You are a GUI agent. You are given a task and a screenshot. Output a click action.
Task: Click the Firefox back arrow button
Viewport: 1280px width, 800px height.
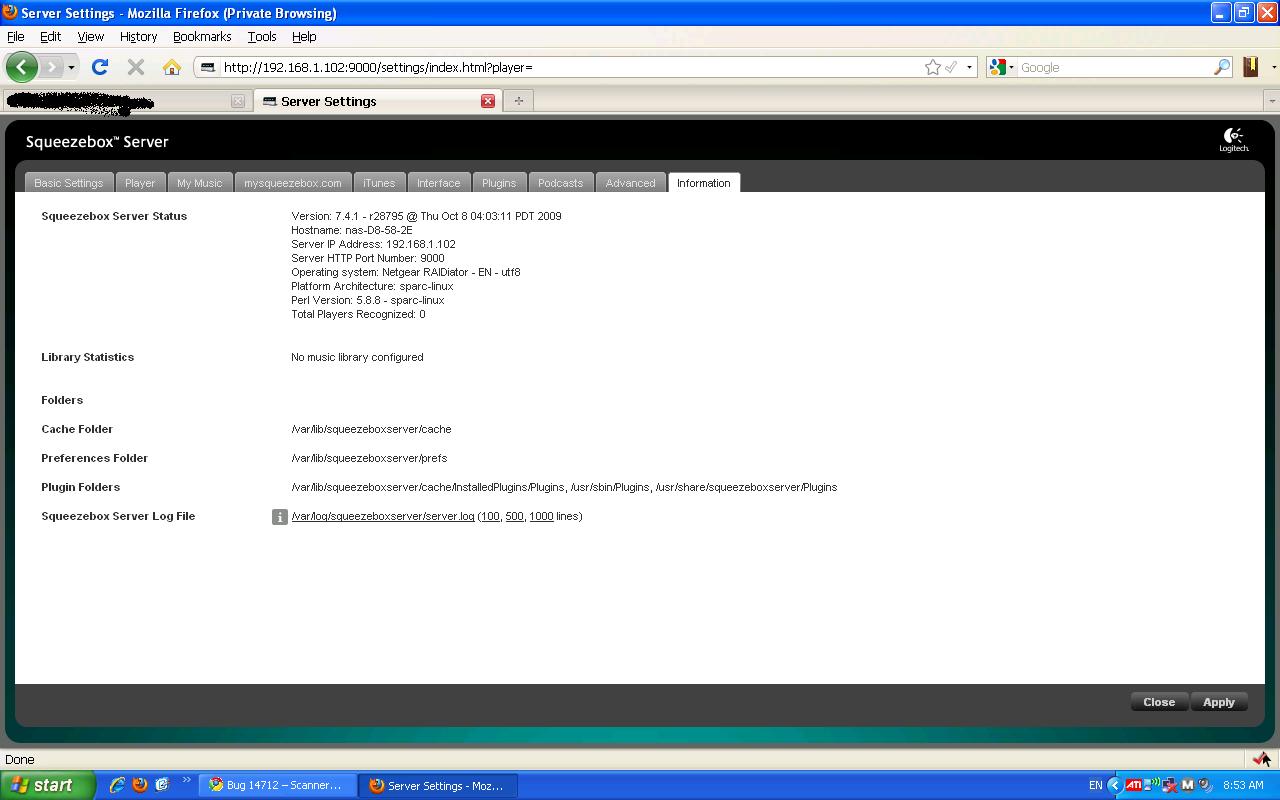coord(21,67)
